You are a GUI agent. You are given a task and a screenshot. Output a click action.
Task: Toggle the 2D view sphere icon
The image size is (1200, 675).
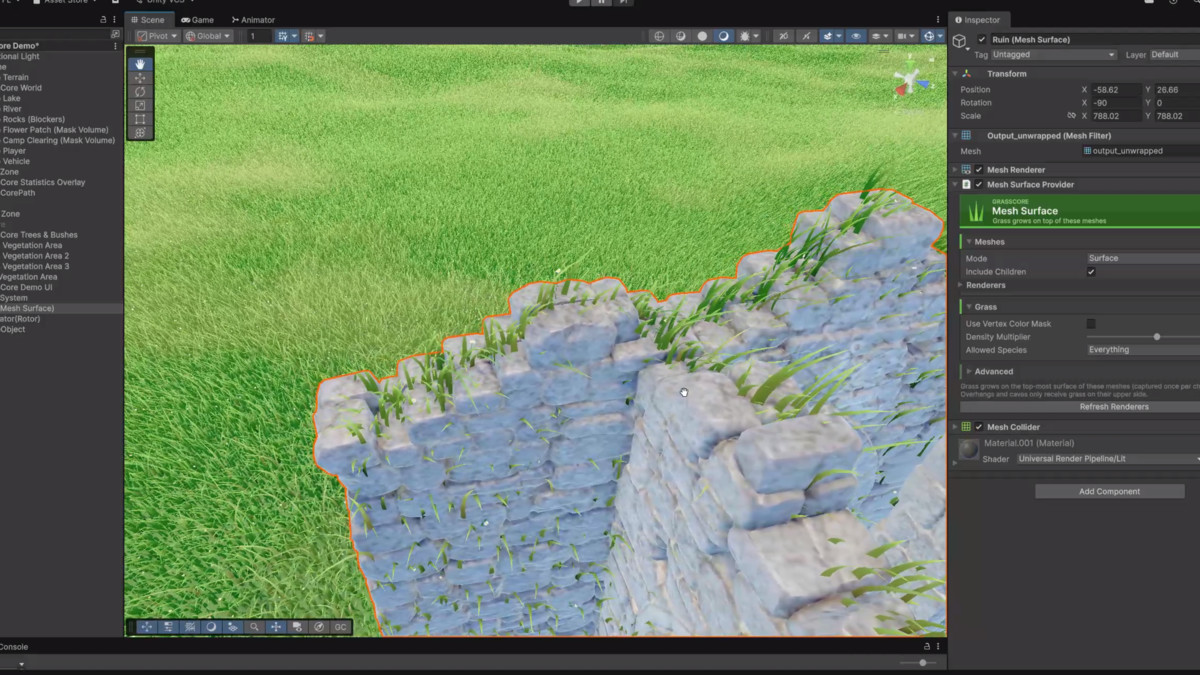681,36
